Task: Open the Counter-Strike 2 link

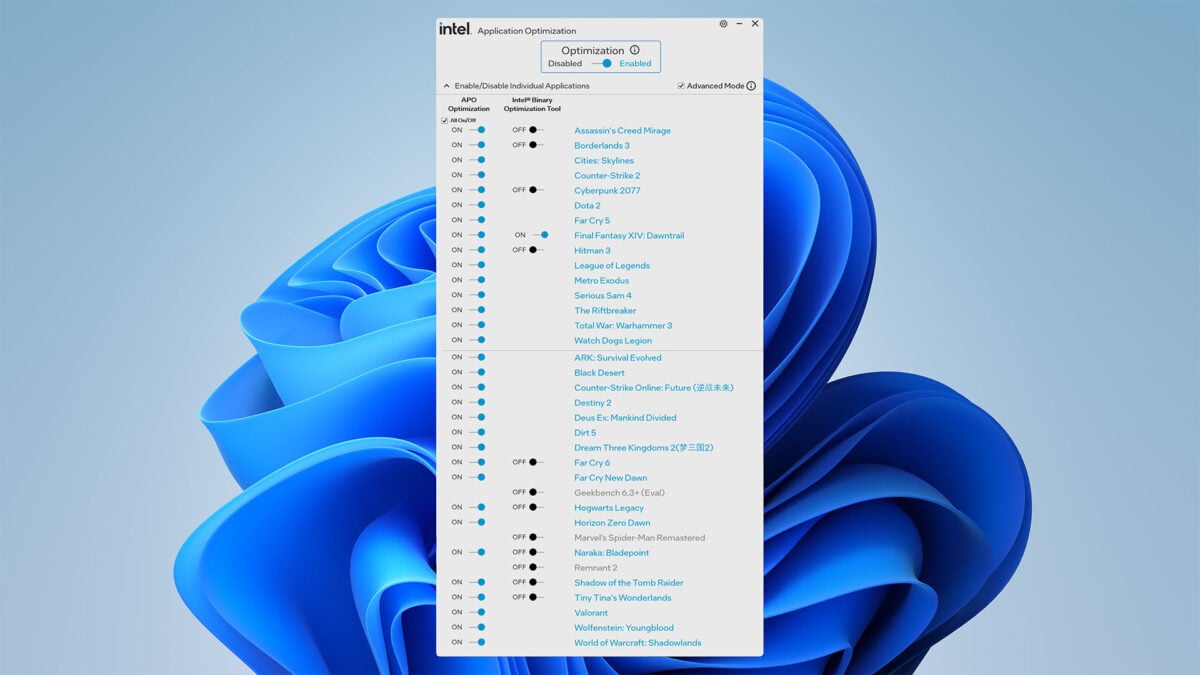Action: pos(606,175)
